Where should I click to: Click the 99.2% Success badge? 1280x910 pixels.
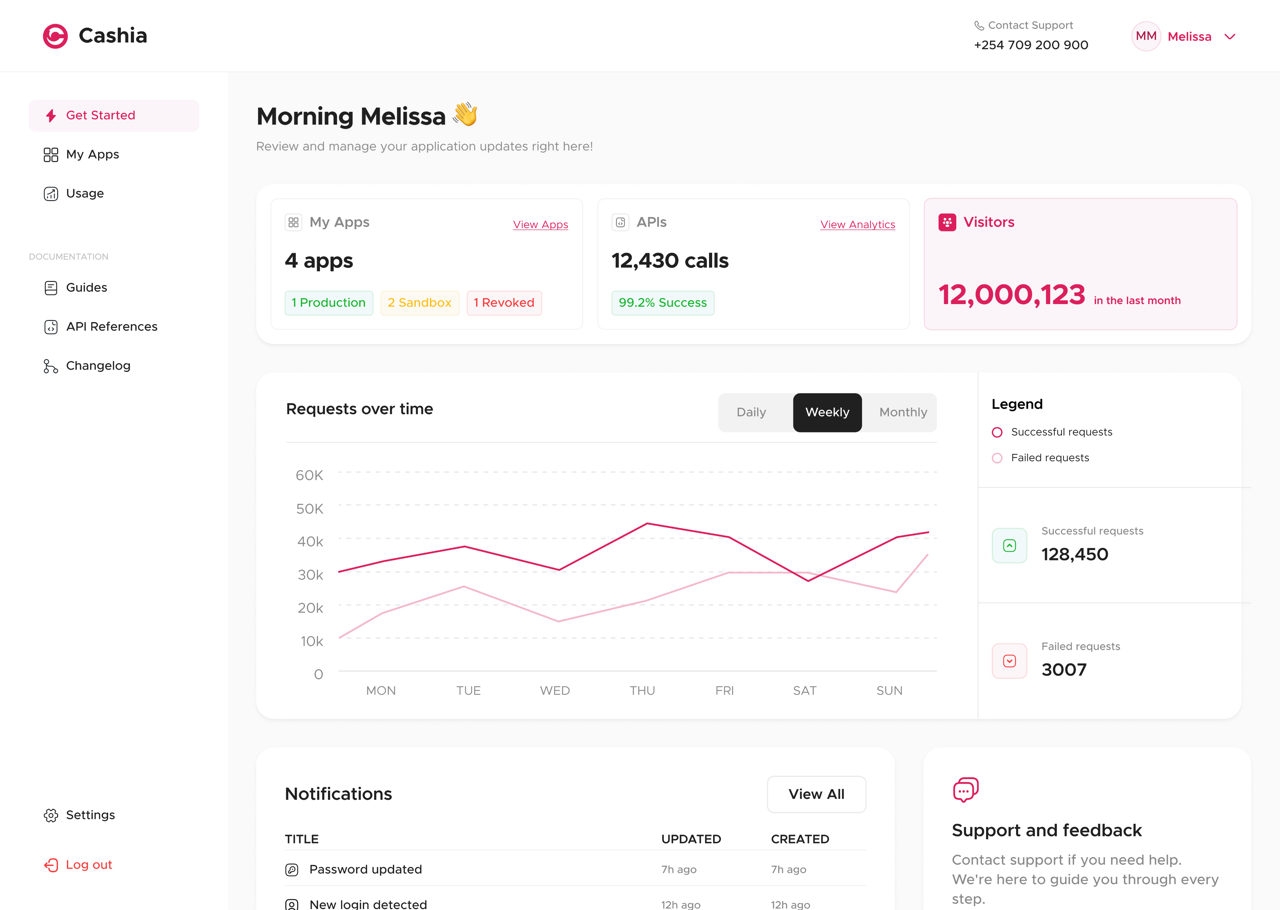pyautogui.click(x=662, y=302)
